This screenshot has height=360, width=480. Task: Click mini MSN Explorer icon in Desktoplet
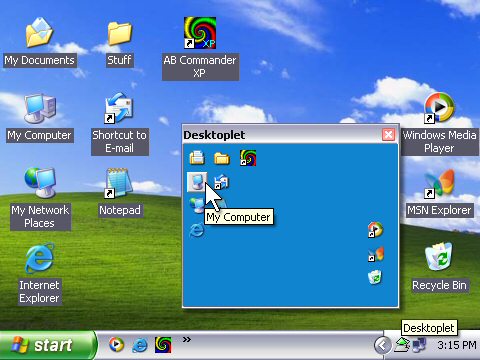(376, 254)
